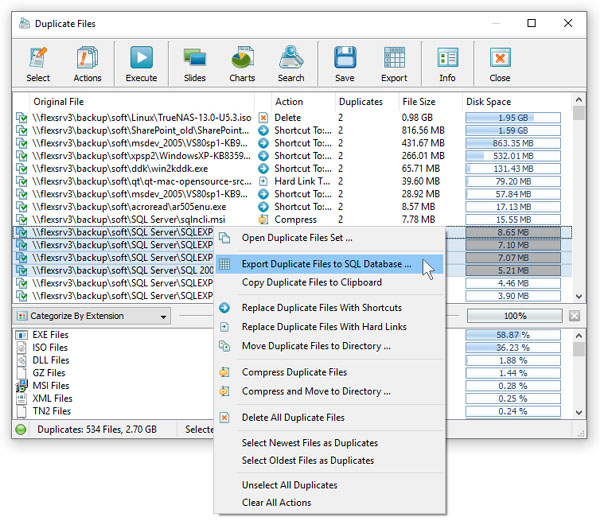Click the file icon beside win2kddk.exe row
Screen dimensions: 600x521
(x=22, y=169)
